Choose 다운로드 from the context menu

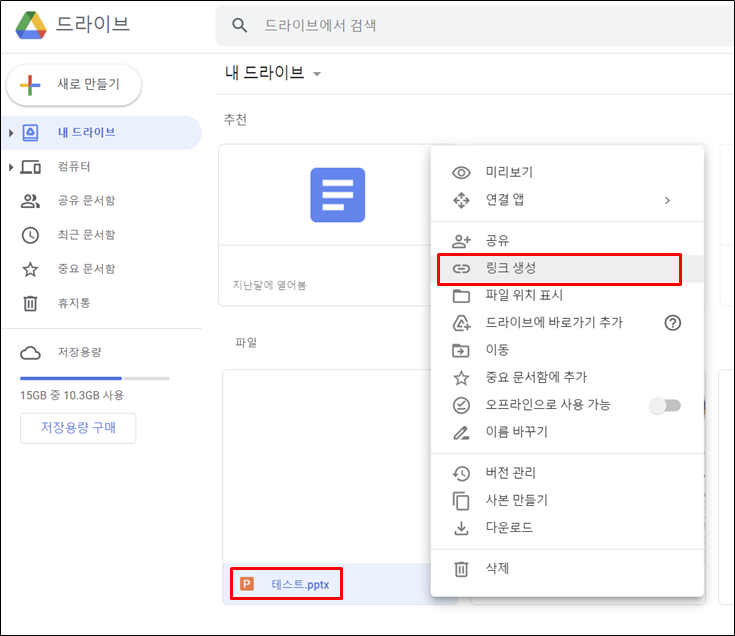coord(567,528)
